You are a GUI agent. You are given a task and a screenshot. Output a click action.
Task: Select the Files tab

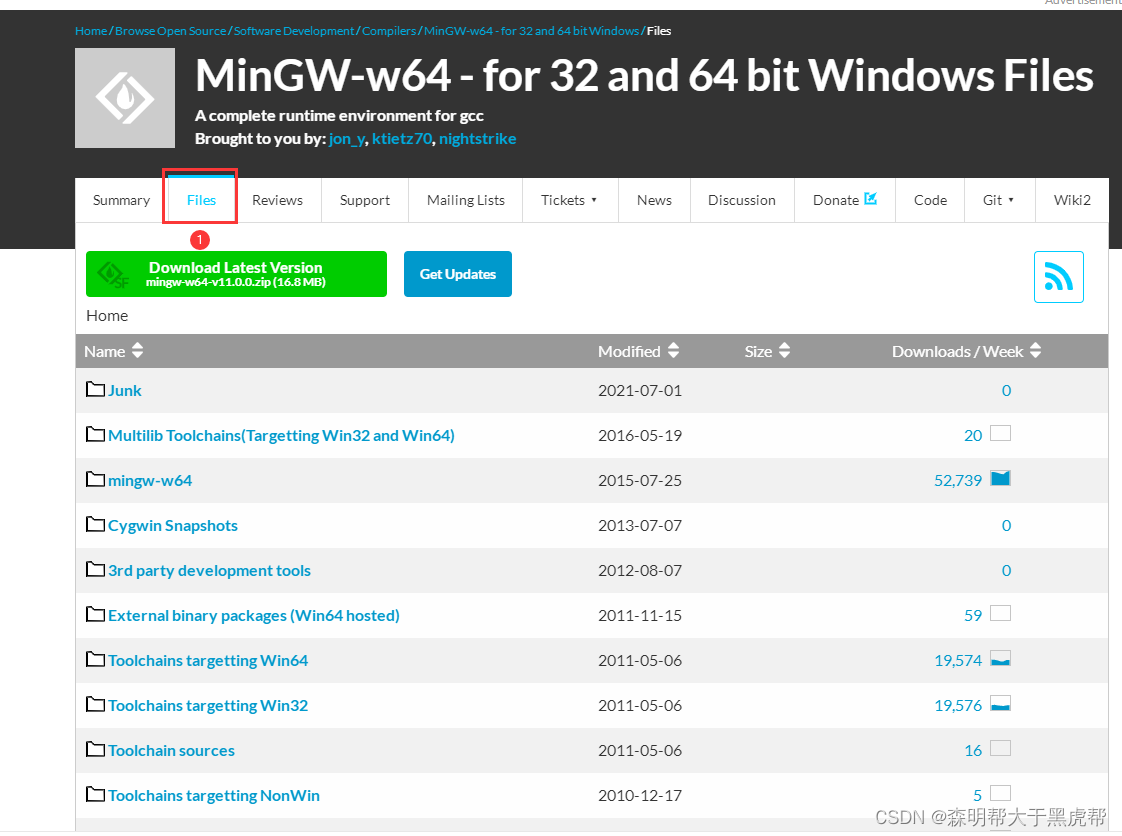(x=201, y=200)
